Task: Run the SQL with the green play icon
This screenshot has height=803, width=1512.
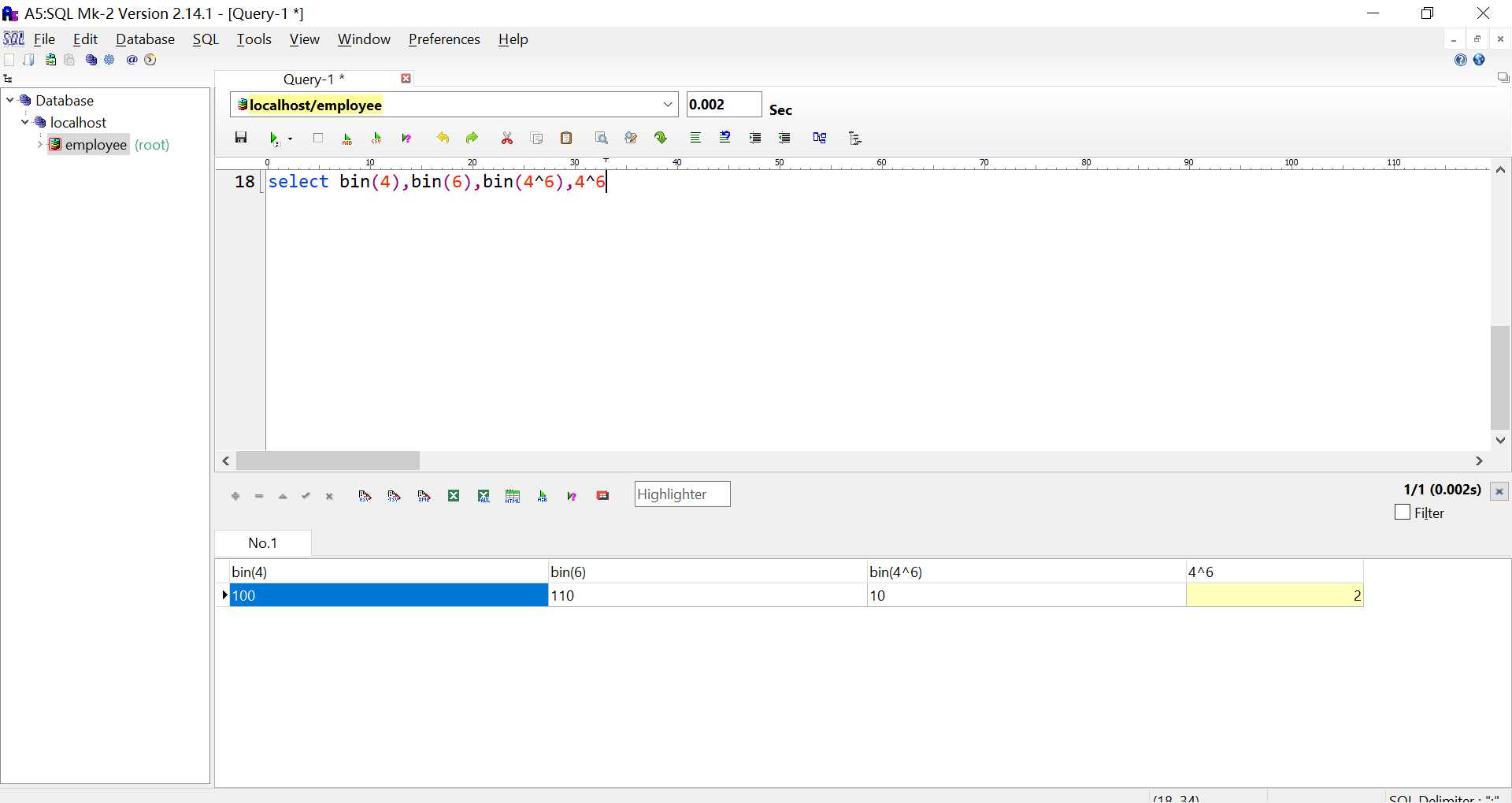Action: tap(274, 139)
